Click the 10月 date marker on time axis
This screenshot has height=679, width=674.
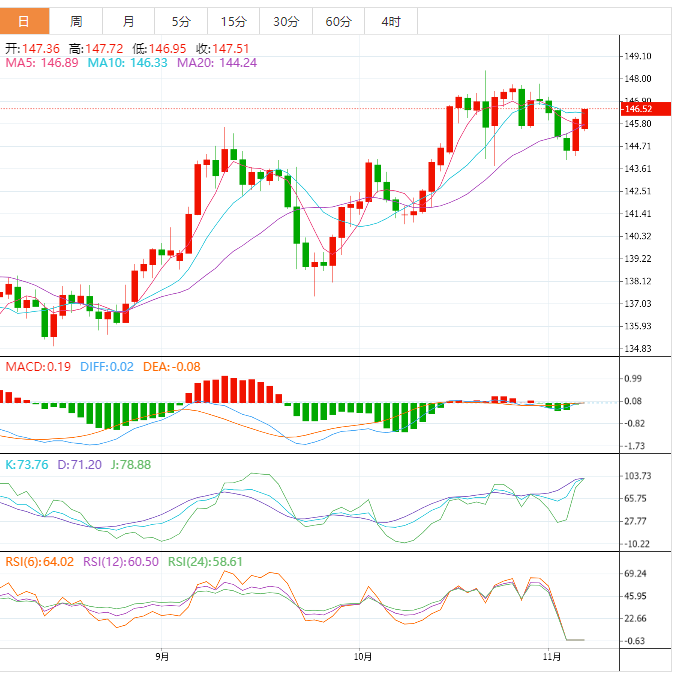[364, 657]
